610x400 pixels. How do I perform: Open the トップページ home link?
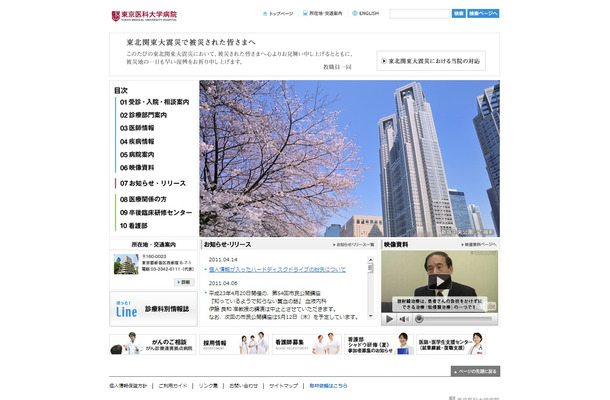coord(278,14)
